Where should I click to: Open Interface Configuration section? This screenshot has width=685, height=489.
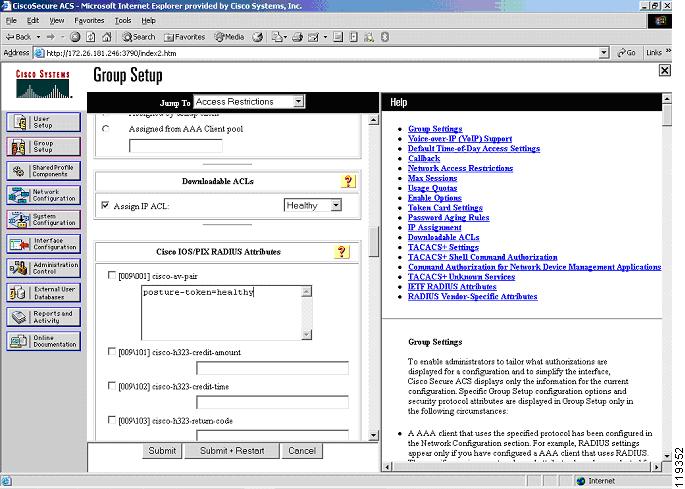(x=43, y=244)
